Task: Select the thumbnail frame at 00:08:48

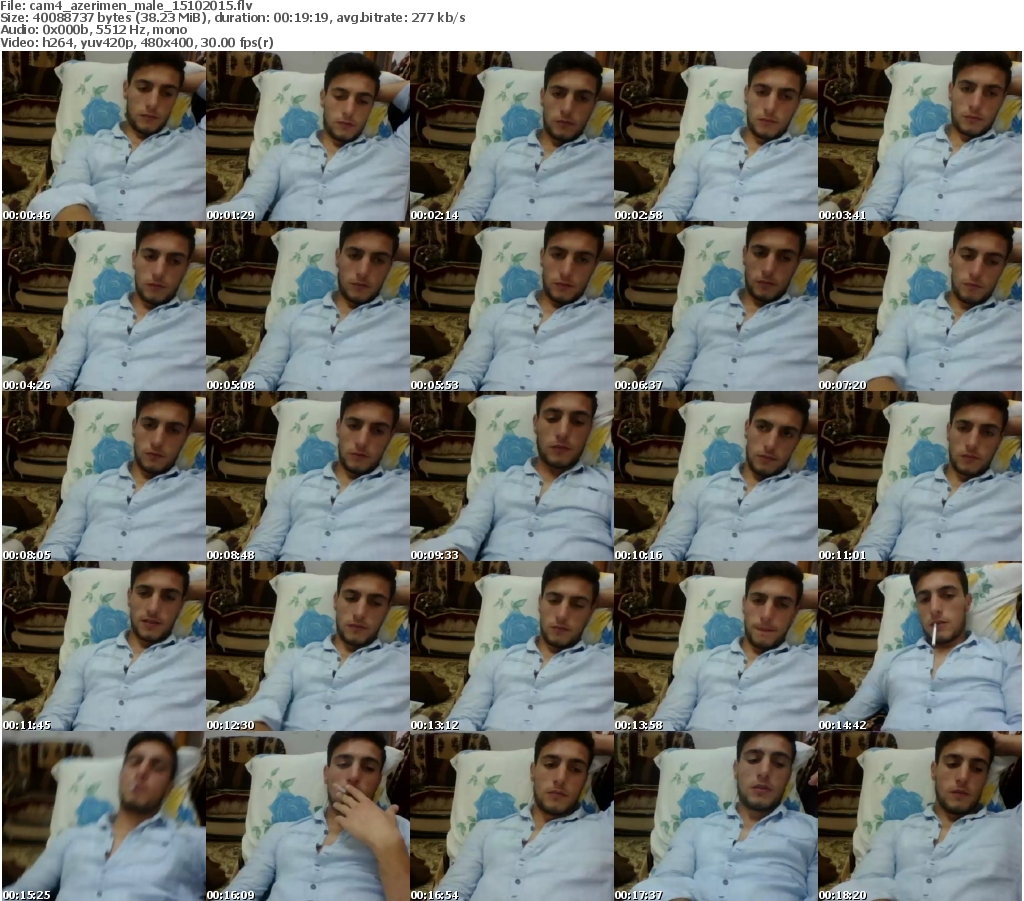Action: (x=308, y=476)
